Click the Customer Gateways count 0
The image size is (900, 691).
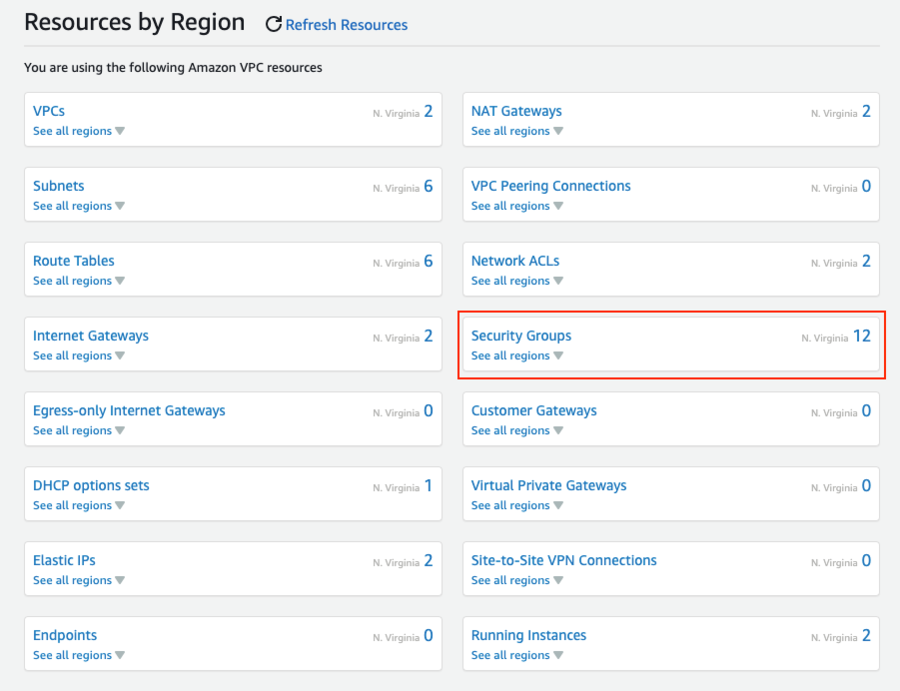866,411
